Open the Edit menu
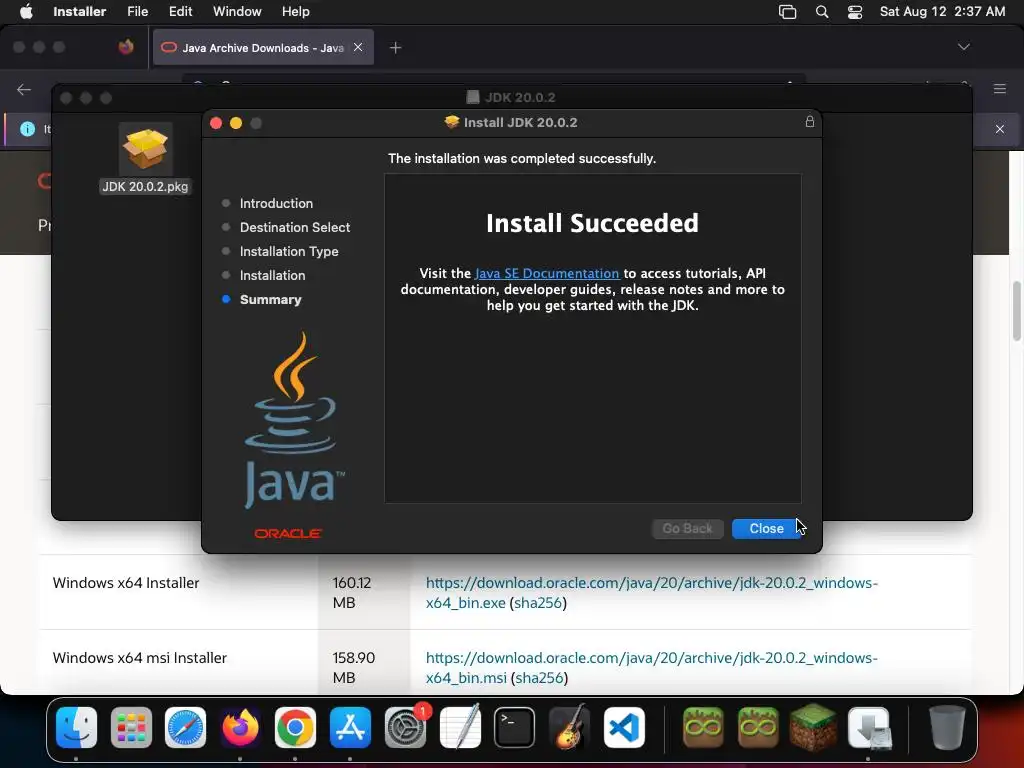This screenshot has width=1024, height=768. pos(180,11)
